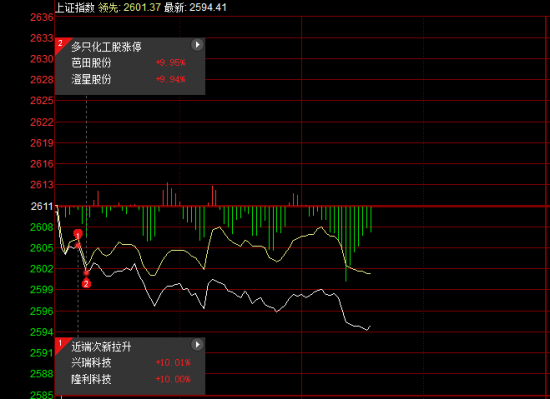The width and height of the screenshot is (550, 399).
Task: Select red event marker 2 on chart
Action: [x=86, y=283]
